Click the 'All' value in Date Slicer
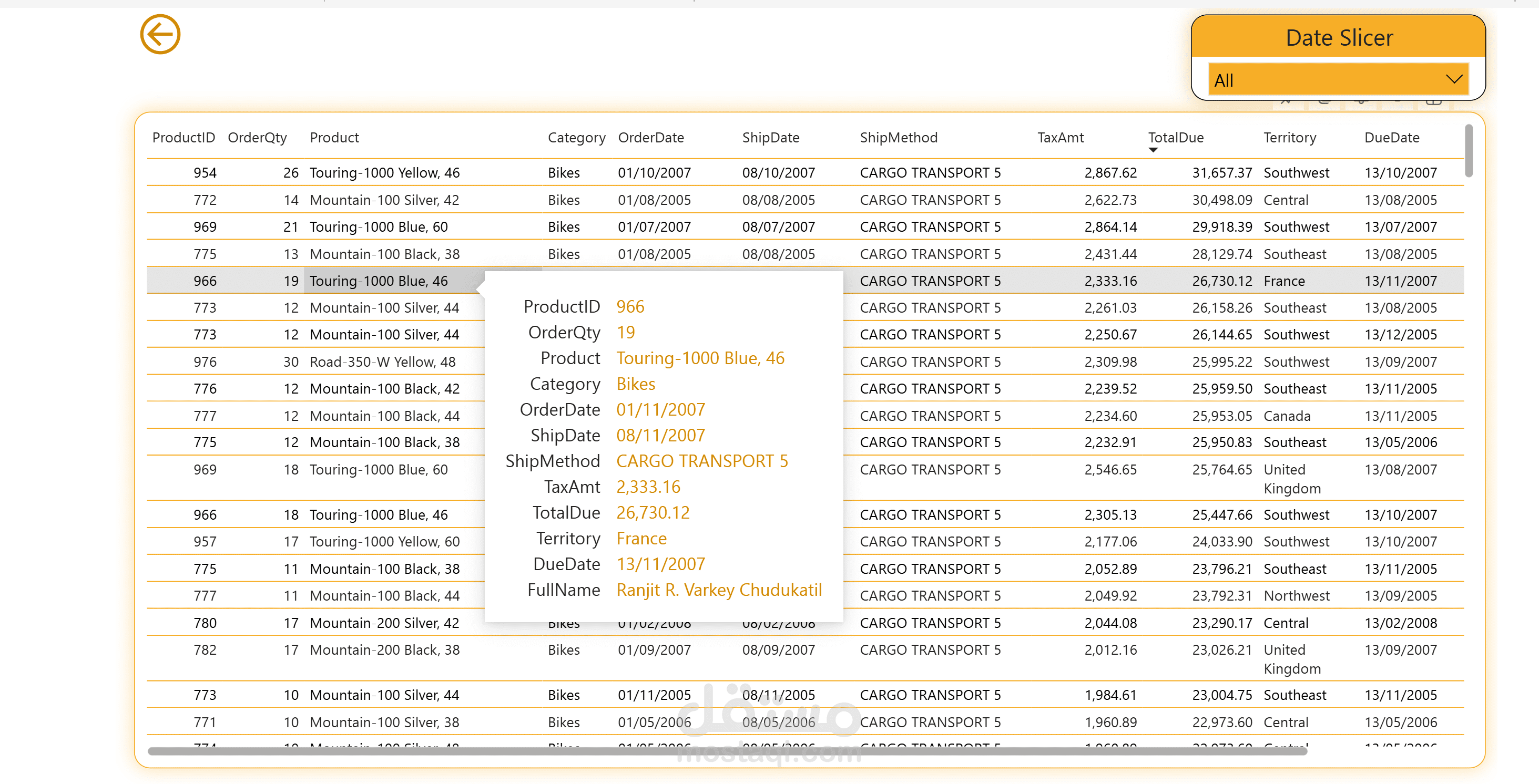The height and width of the screenshot is (784, 1539). tap(1224, 80)
